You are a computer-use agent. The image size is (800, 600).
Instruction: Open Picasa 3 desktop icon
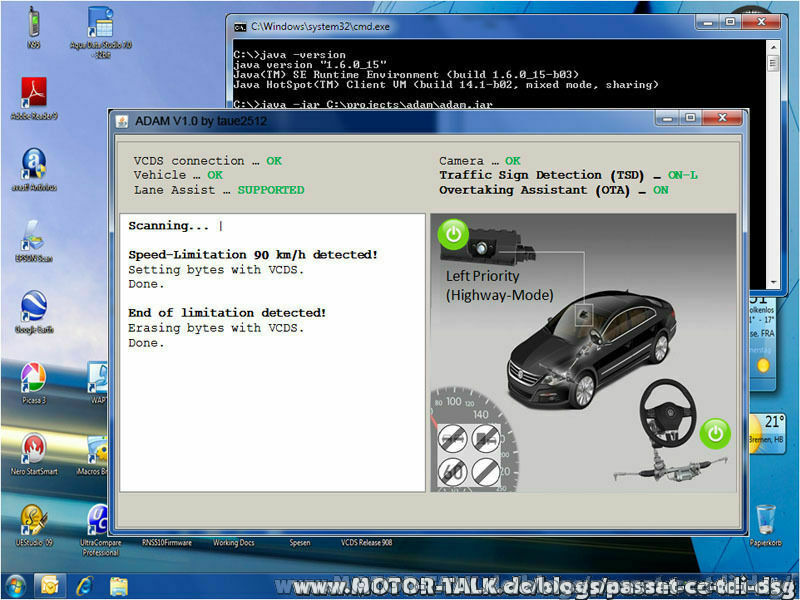[34, 383]
